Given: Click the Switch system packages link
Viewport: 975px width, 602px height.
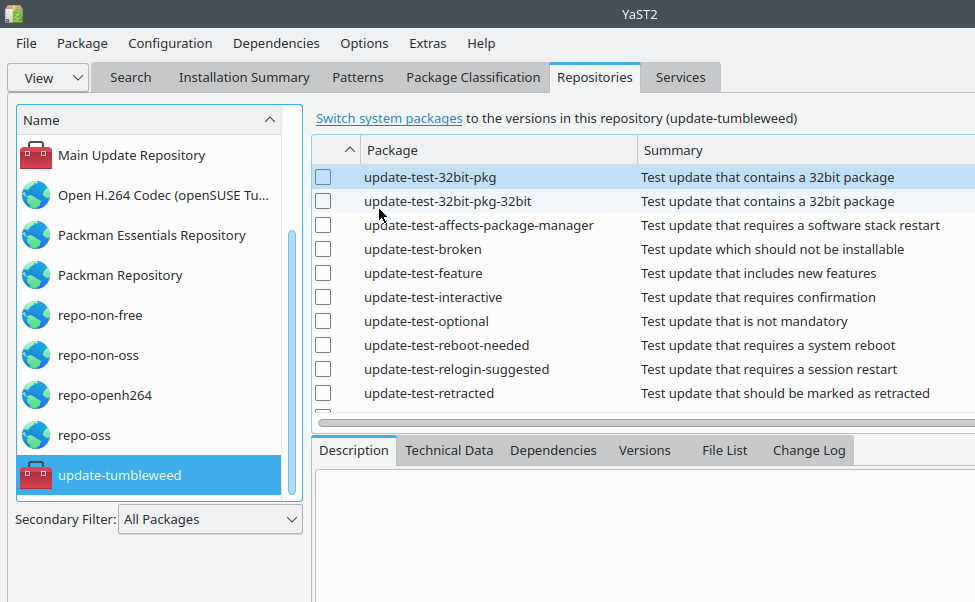Looking at the screenshot, I should pyautogui.click(x=389, y=117).
